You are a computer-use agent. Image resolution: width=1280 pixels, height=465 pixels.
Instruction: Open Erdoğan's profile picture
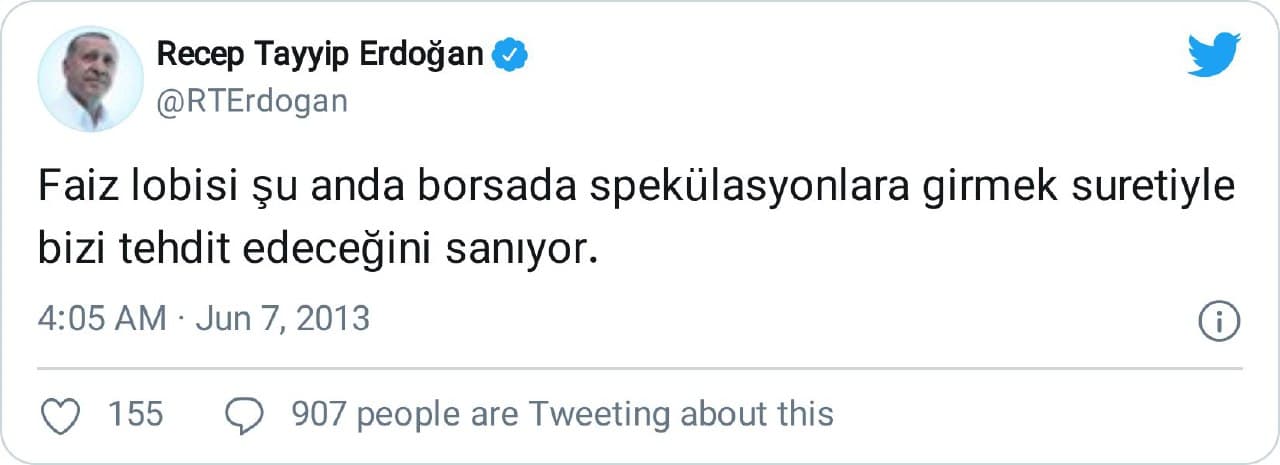(x=90, y=79)
